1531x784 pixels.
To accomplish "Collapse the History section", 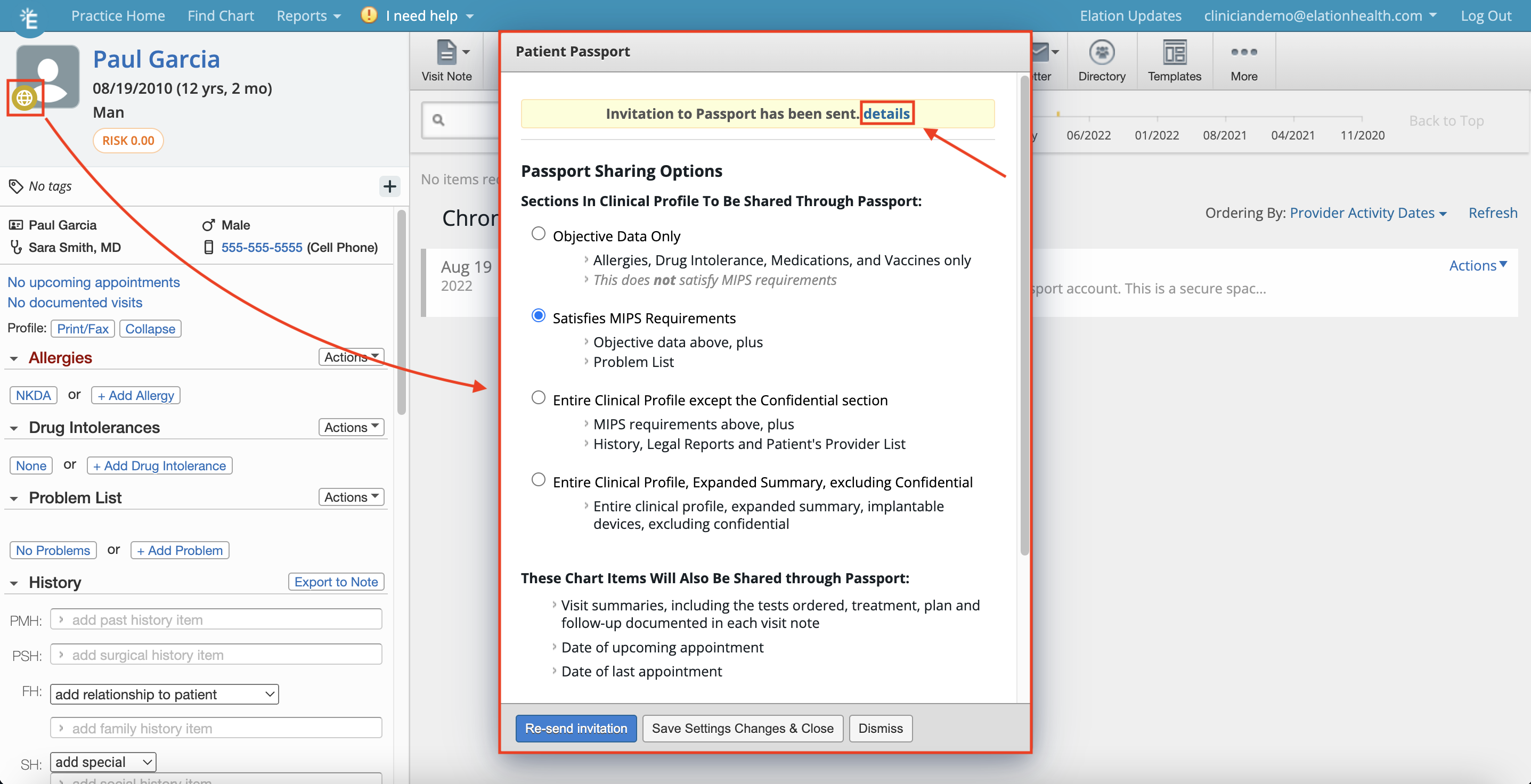I will point(14,584).
